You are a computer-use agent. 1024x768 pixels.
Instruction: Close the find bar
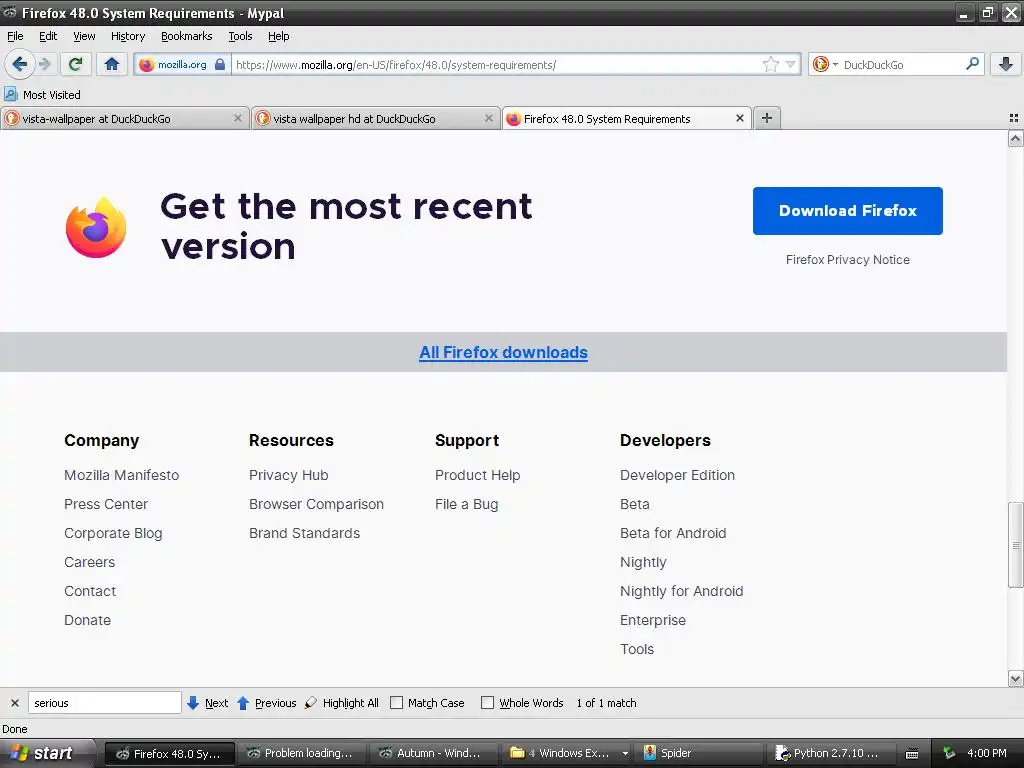click(14, 703)
